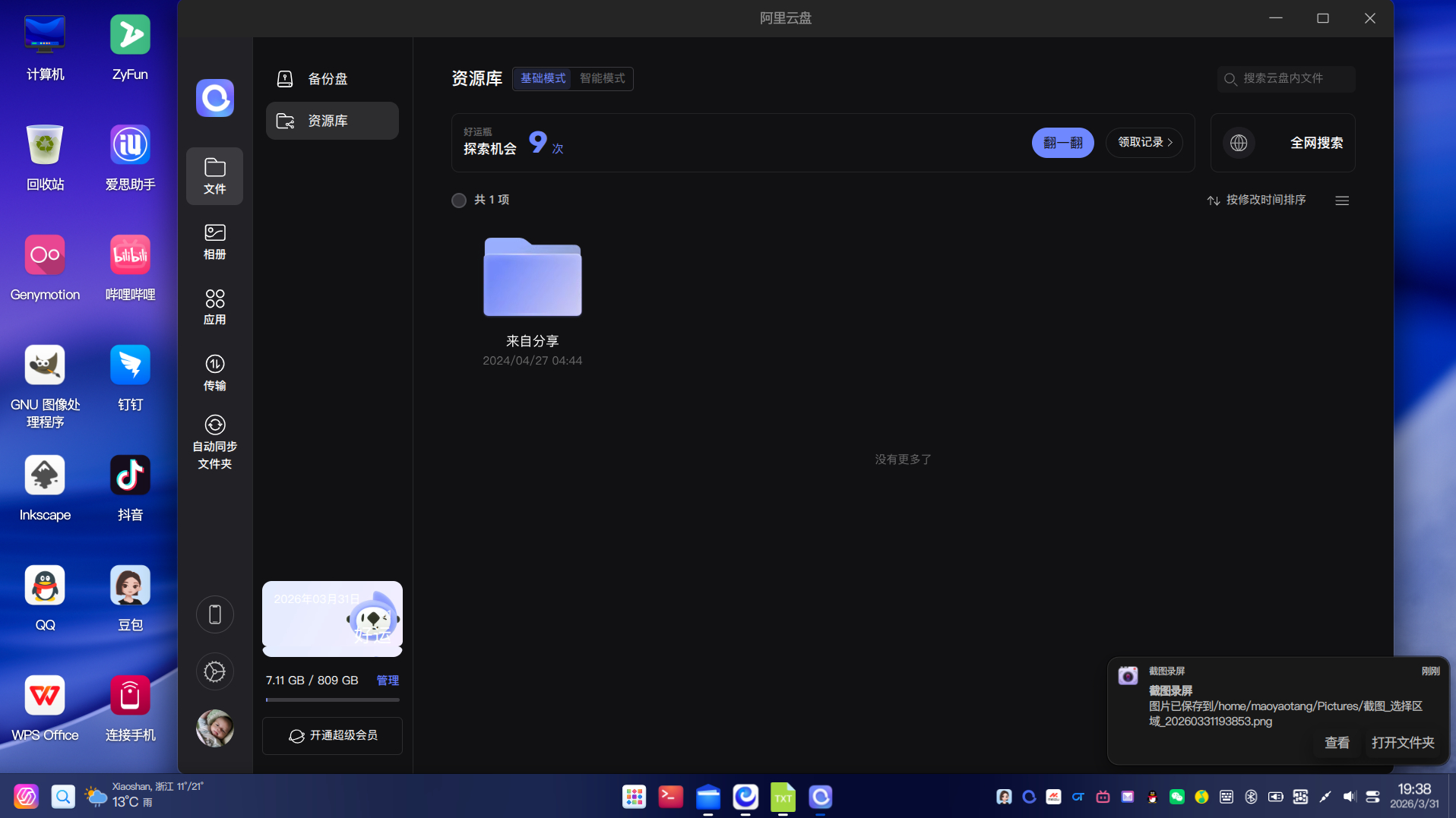The height and width of the screenshot is (818, 1456).
Task: Click the daily fortune card banner
Action: (332, 618)
